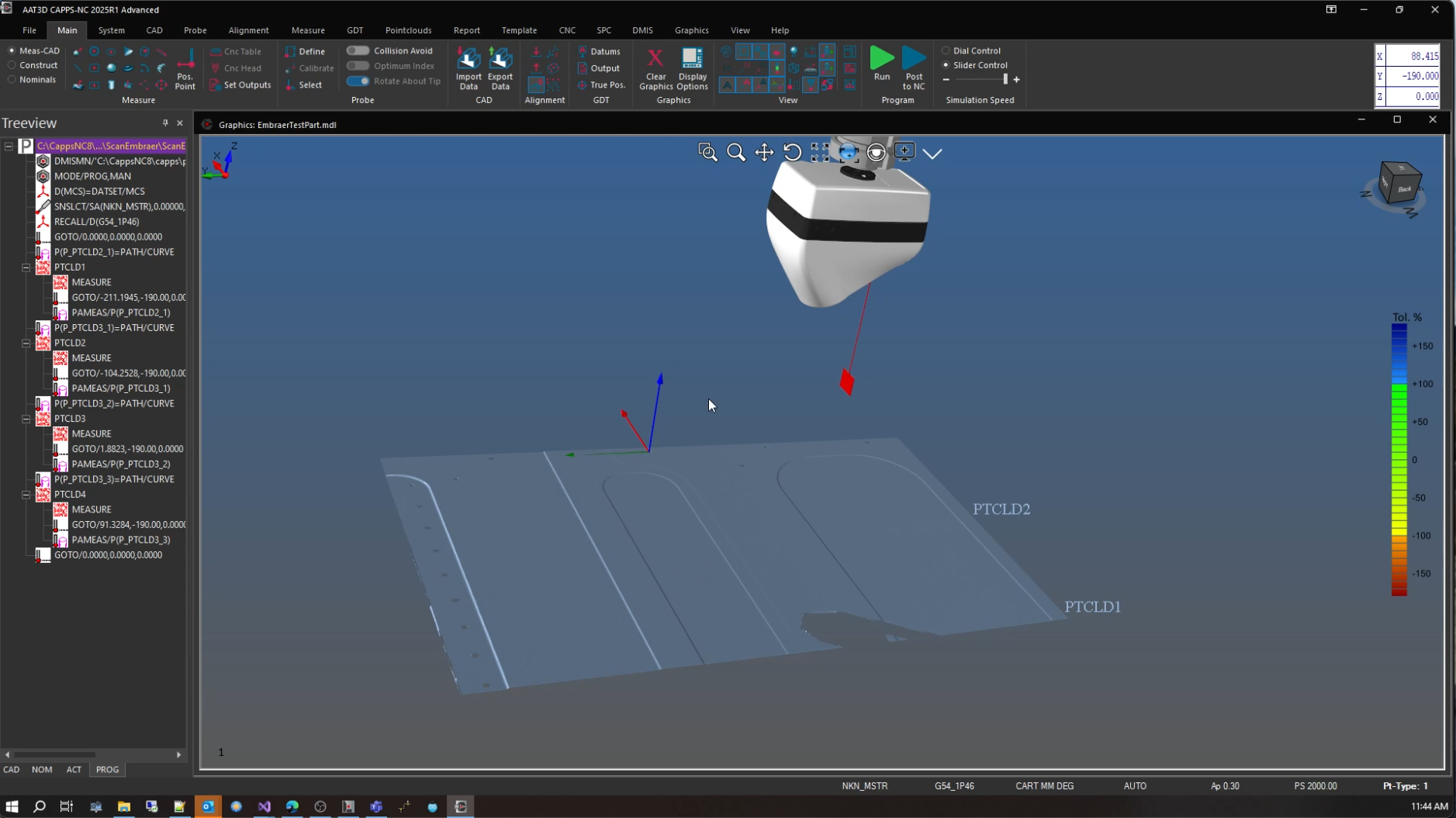Click the Post to NC icon
This screenshot has height=818, width=1456.
coord(913,59)
